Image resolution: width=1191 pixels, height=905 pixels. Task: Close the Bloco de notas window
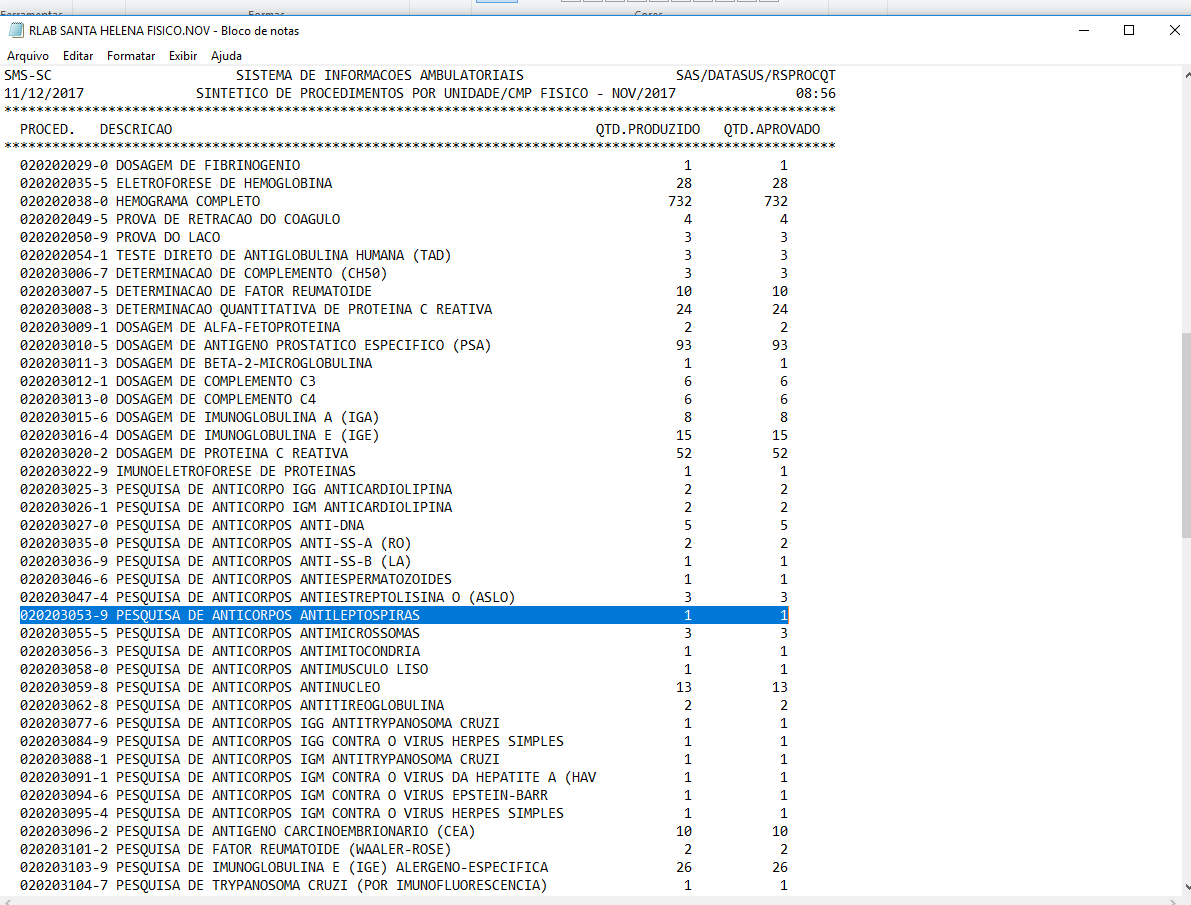tap(1174, 30)
